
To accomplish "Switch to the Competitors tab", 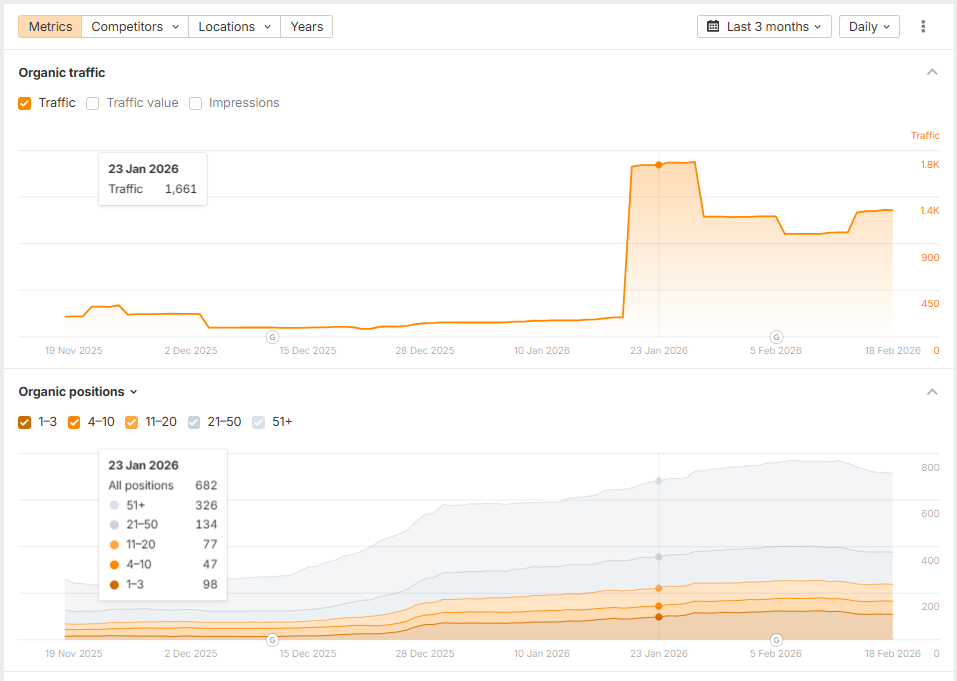I will point(134,27).
